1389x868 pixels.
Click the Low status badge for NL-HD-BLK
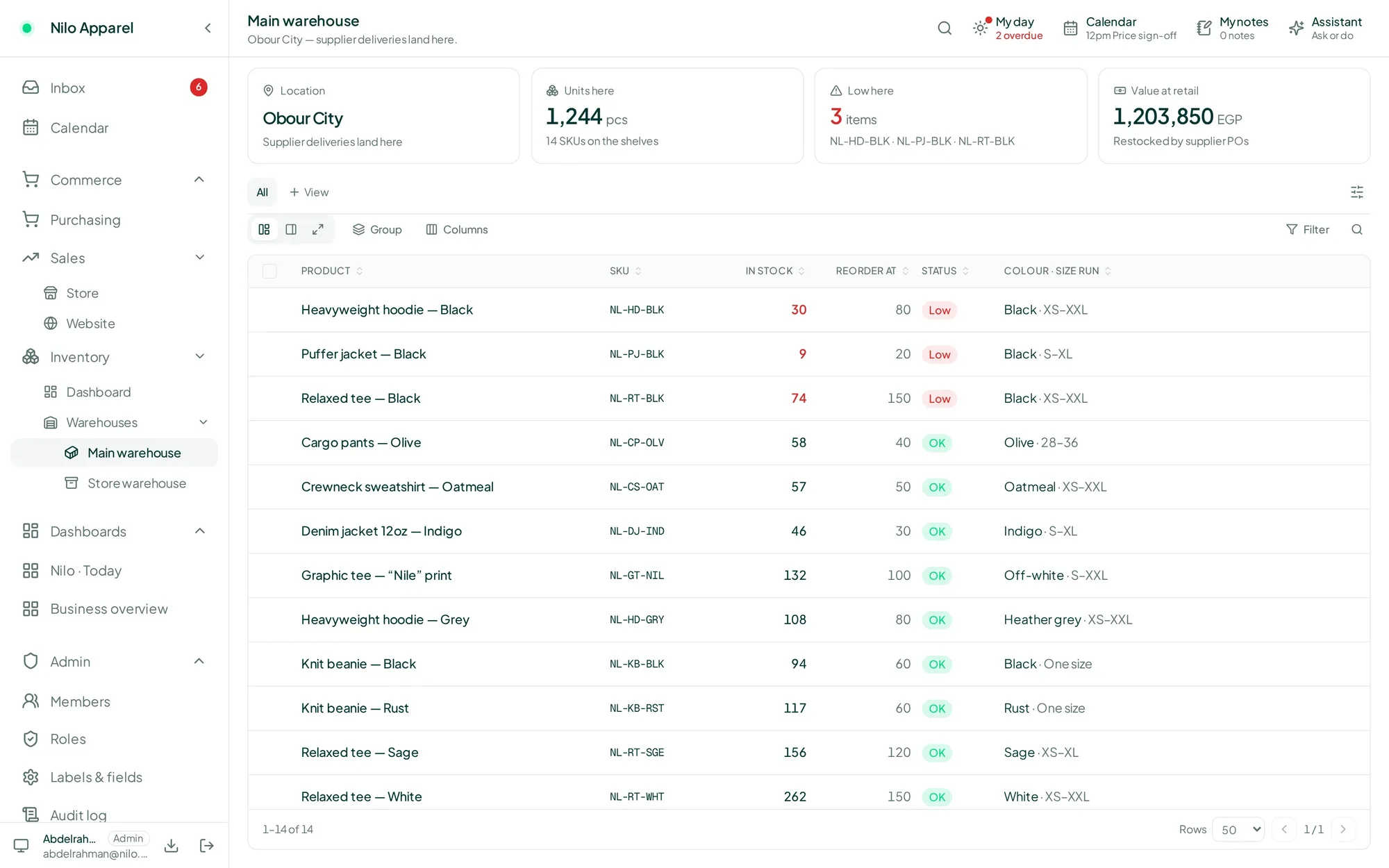939,310
